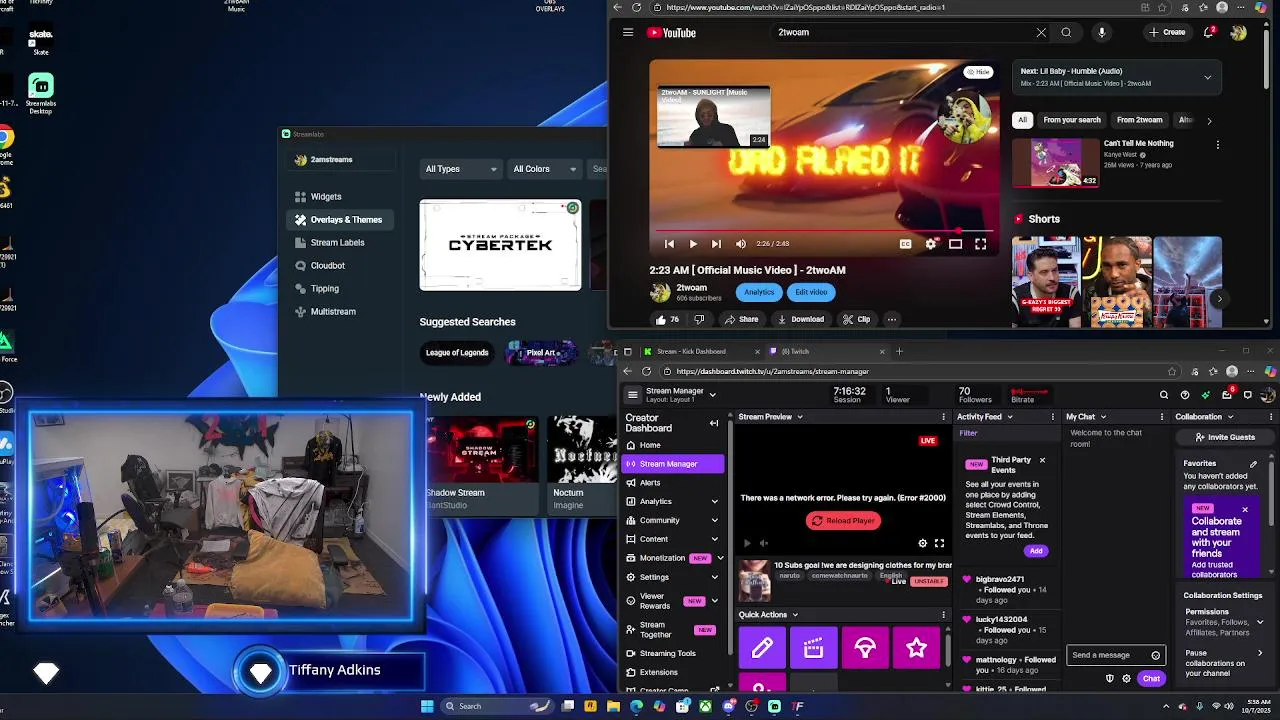This screenshot has width=1280, height=720.
Task: Click Invite Guests in Collaboration panel
Action: (x=1225, y=438)
